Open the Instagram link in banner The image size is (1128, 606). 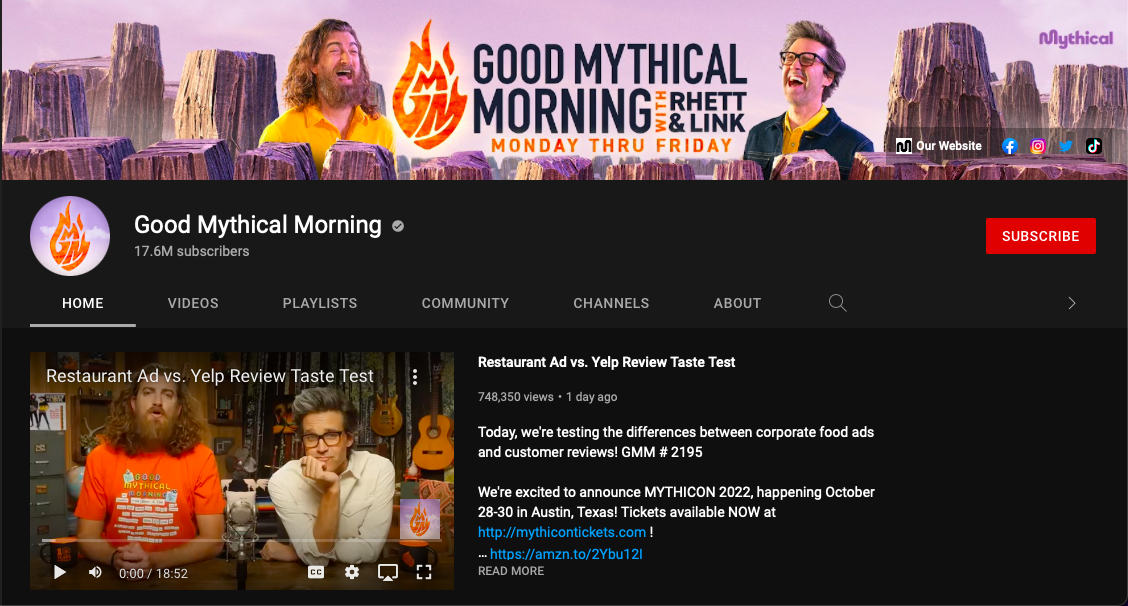pos(1037,146)
